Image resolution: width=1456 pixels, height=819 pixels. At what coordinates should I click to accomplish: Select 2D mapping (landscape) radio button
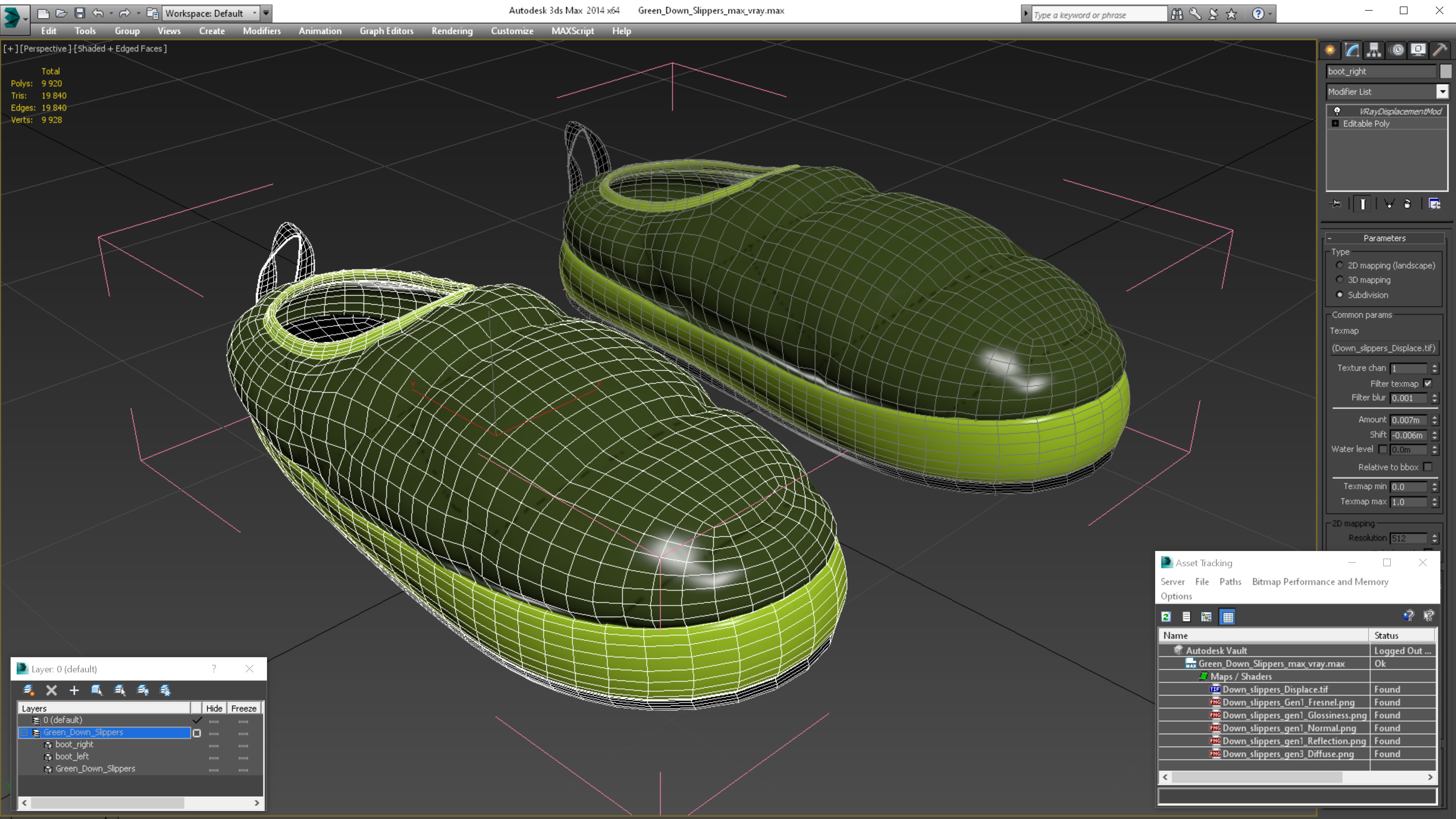click(1340, 265)
